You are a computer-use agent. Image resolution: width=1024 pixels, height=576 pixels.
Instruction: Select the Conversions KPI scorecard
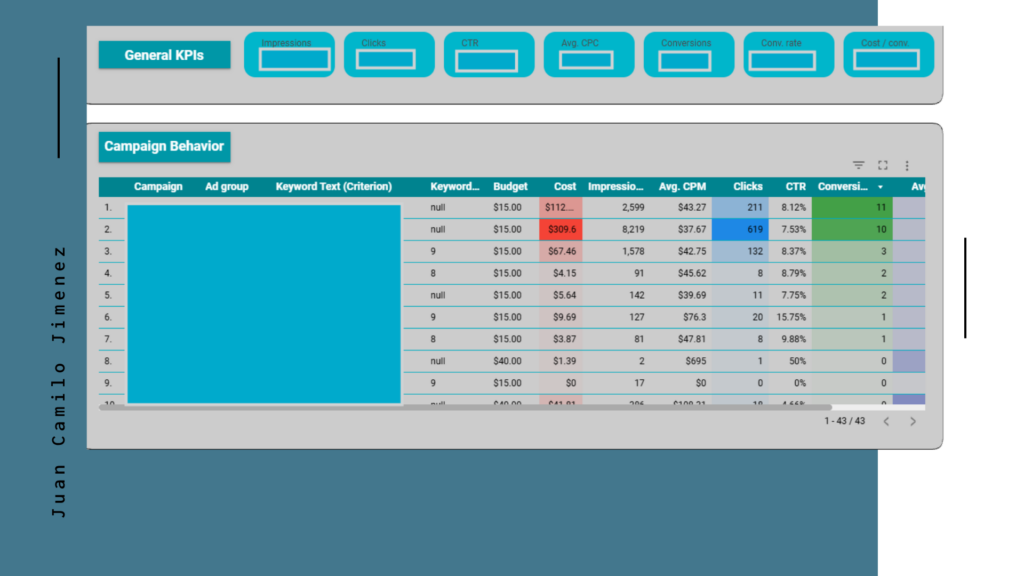coord(689,55)
